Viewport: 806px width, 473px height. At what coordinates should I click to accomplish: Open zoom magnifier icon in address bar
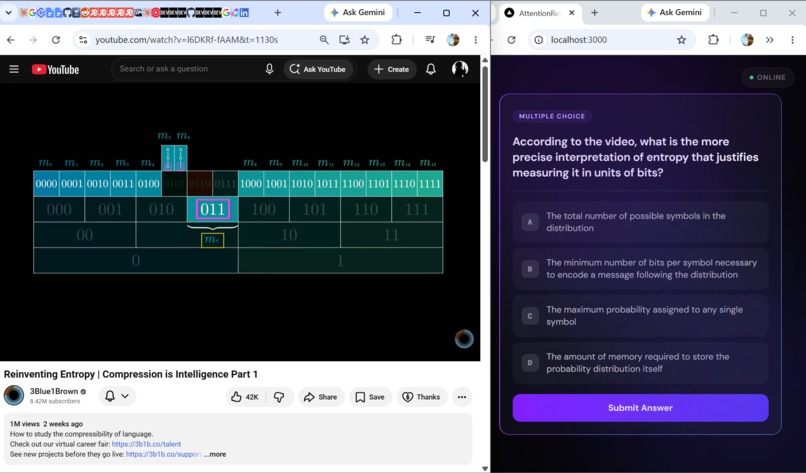(324, 40)
